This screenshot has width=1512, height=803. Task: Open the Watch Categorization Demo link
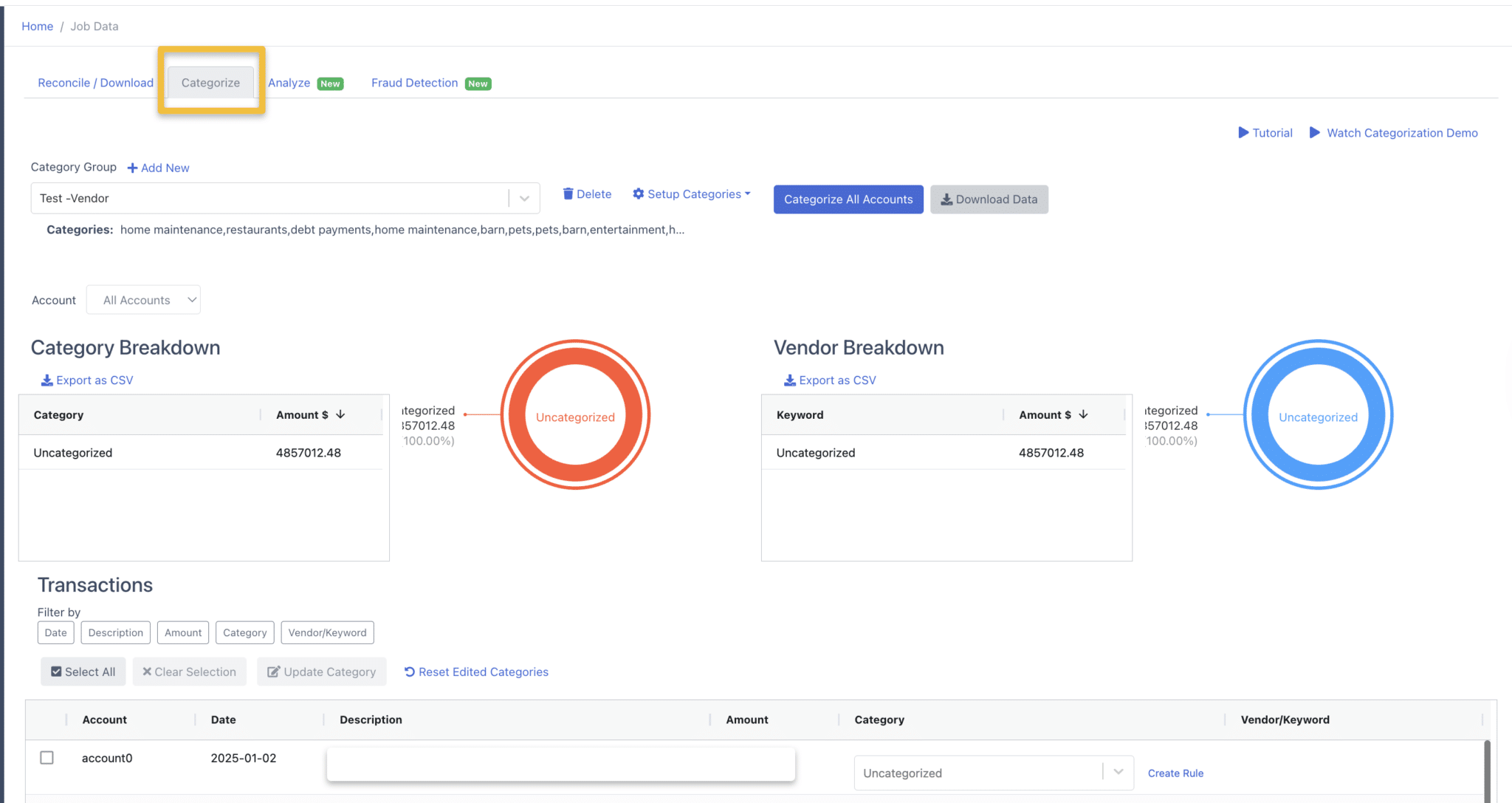pos(1402,133)
